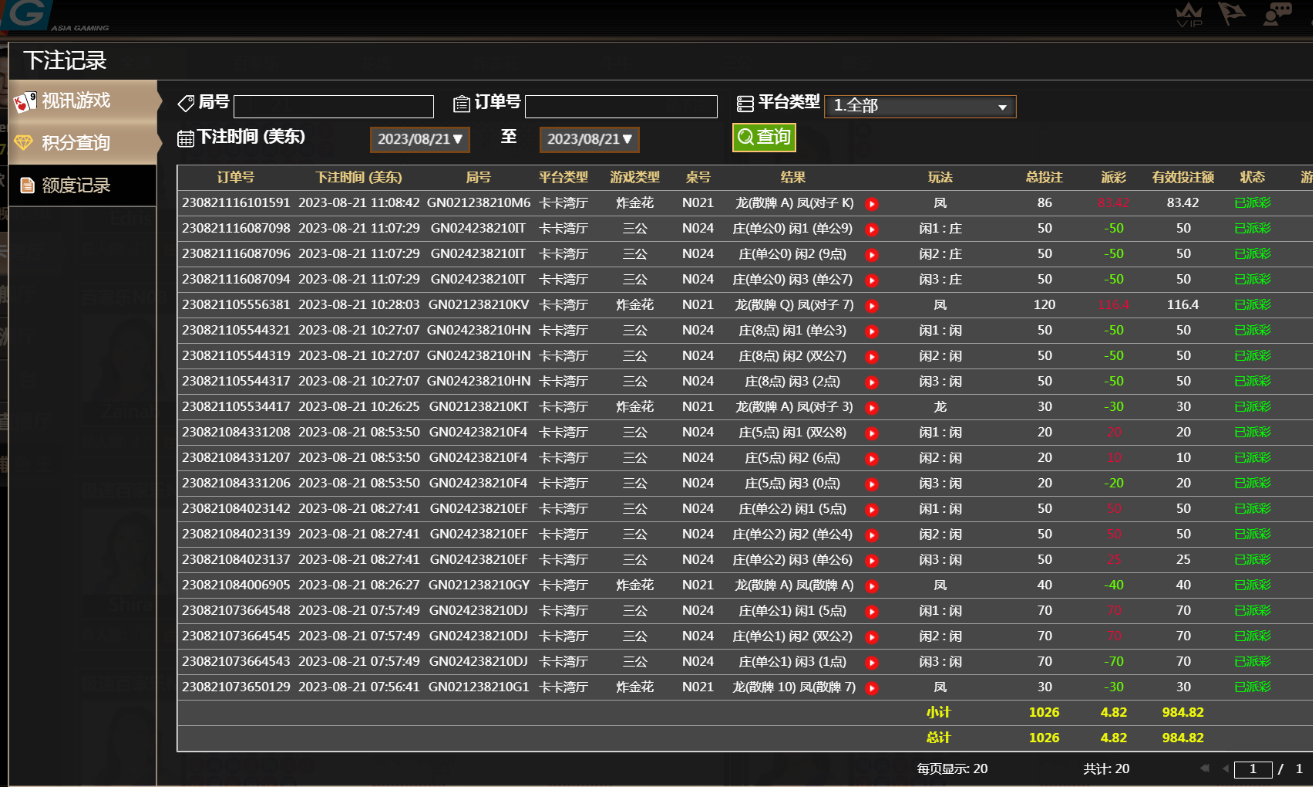
Task: Open the end date picker dropdown
Action: point(590,139)
